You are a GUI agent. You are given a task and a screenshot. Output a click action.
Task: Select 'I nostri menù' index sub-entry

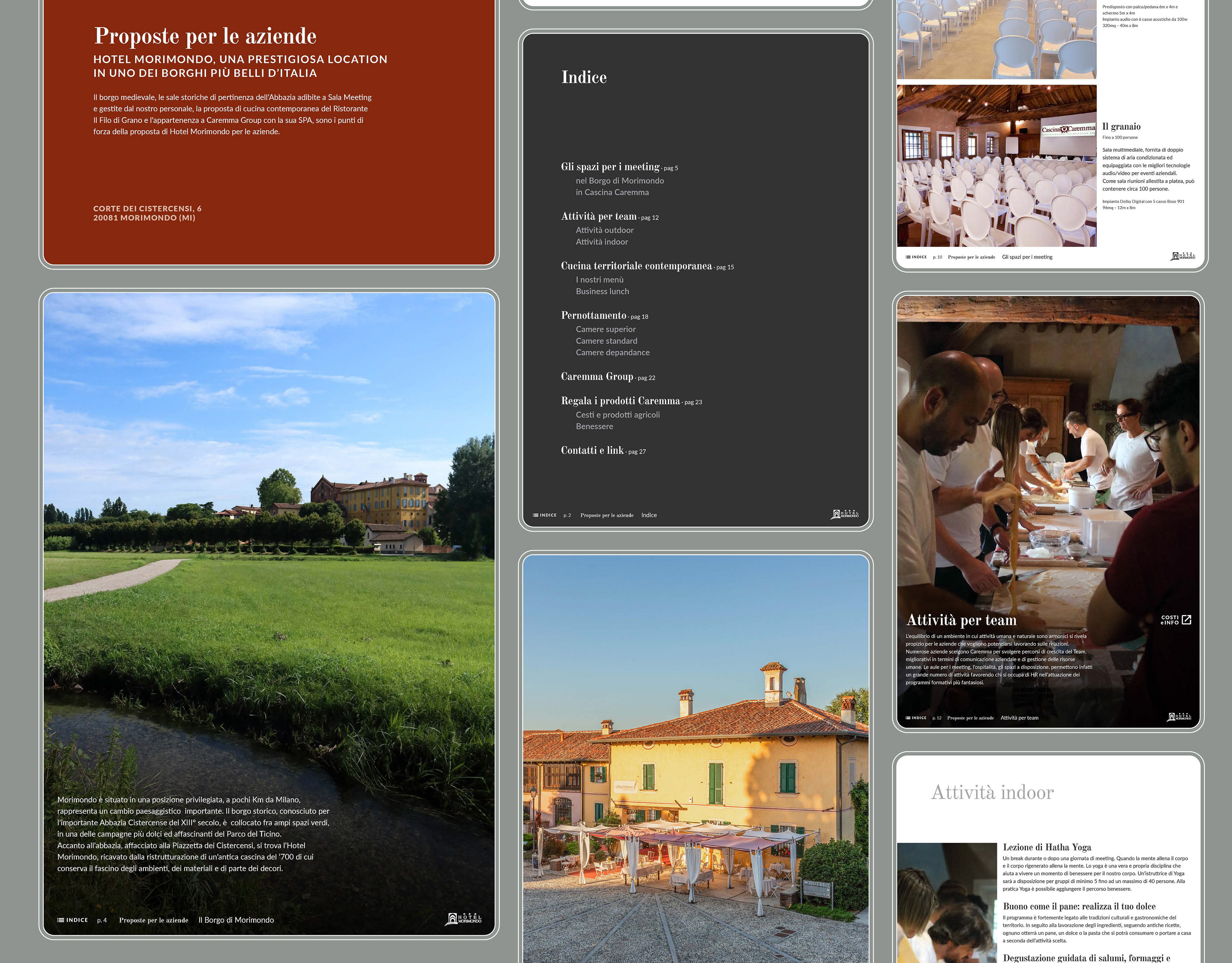(599, 280)
